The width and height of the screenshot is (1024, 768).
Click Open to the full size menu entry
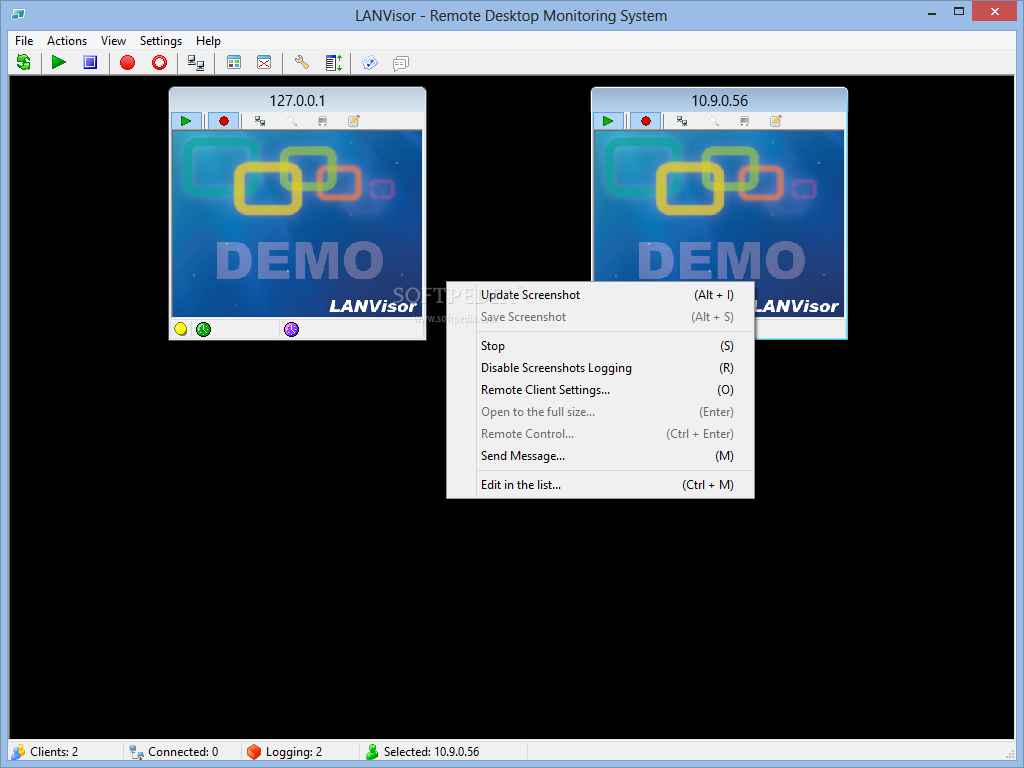click(x=600, y=412)
